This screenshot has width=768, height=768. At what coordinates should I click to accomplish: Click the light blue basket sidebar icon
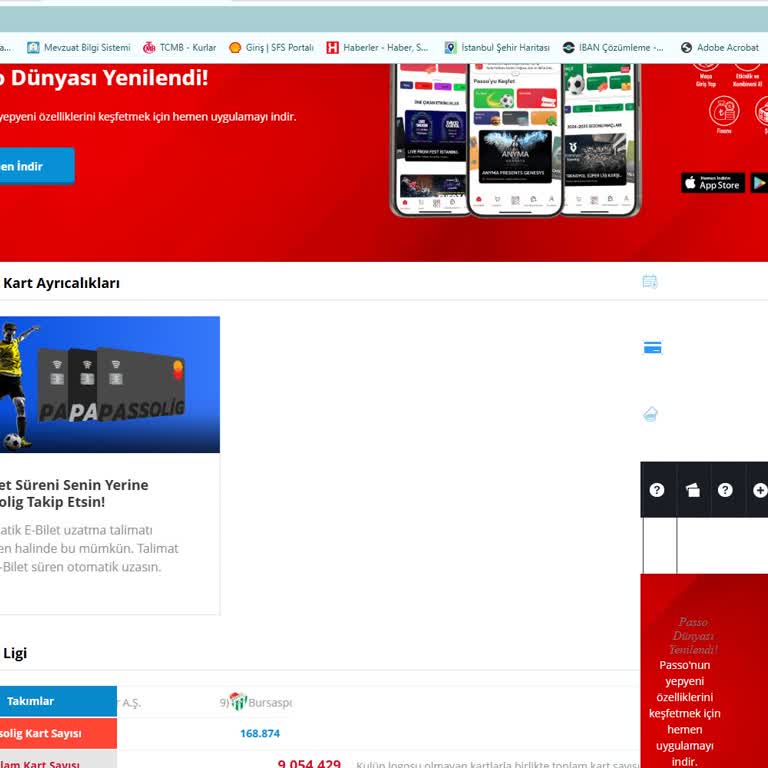pos(650,414)
